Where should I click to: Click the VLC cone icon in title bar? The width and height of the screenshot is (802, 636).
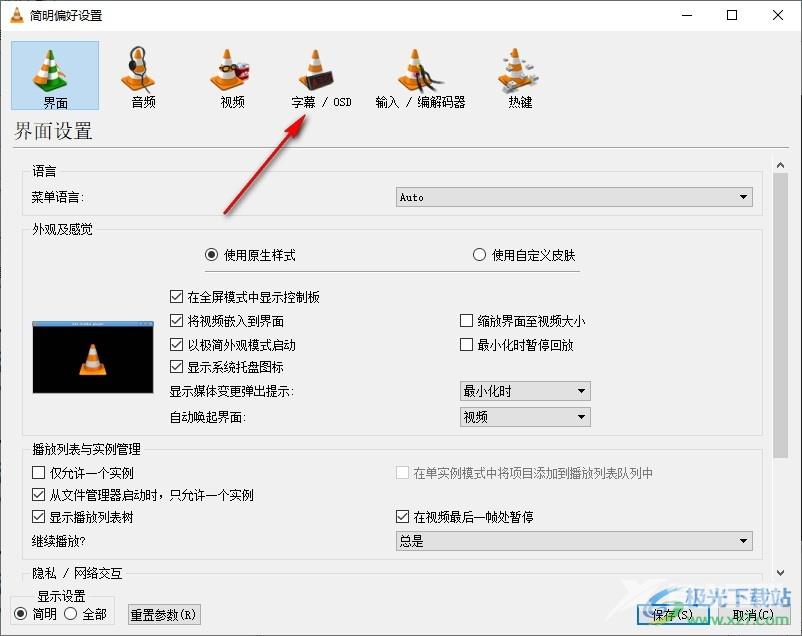[x=17, y=15]
